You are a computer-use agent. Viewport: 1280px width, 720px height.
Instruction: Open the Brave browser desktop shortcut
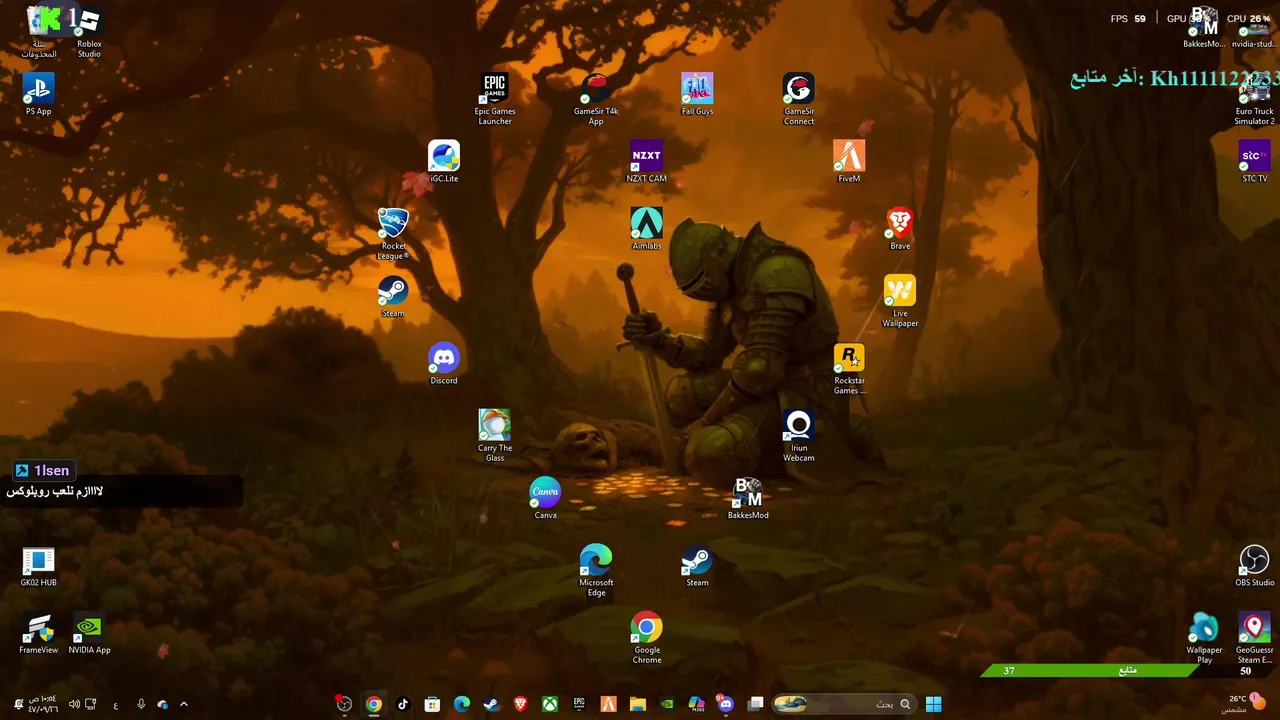(900, 228)
